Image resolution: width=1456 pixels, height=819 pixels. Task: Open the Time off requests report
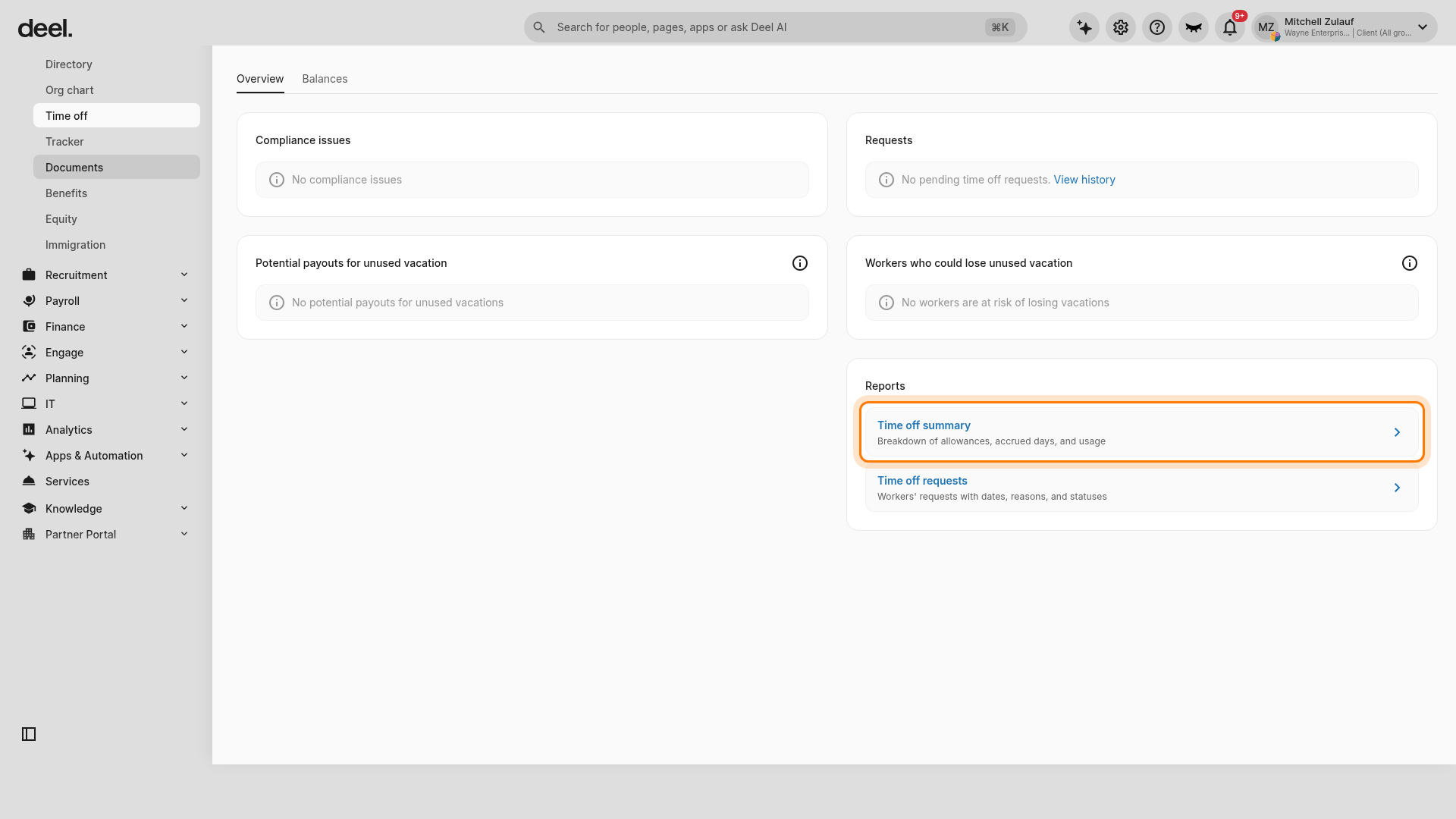tap(1142, 488)
